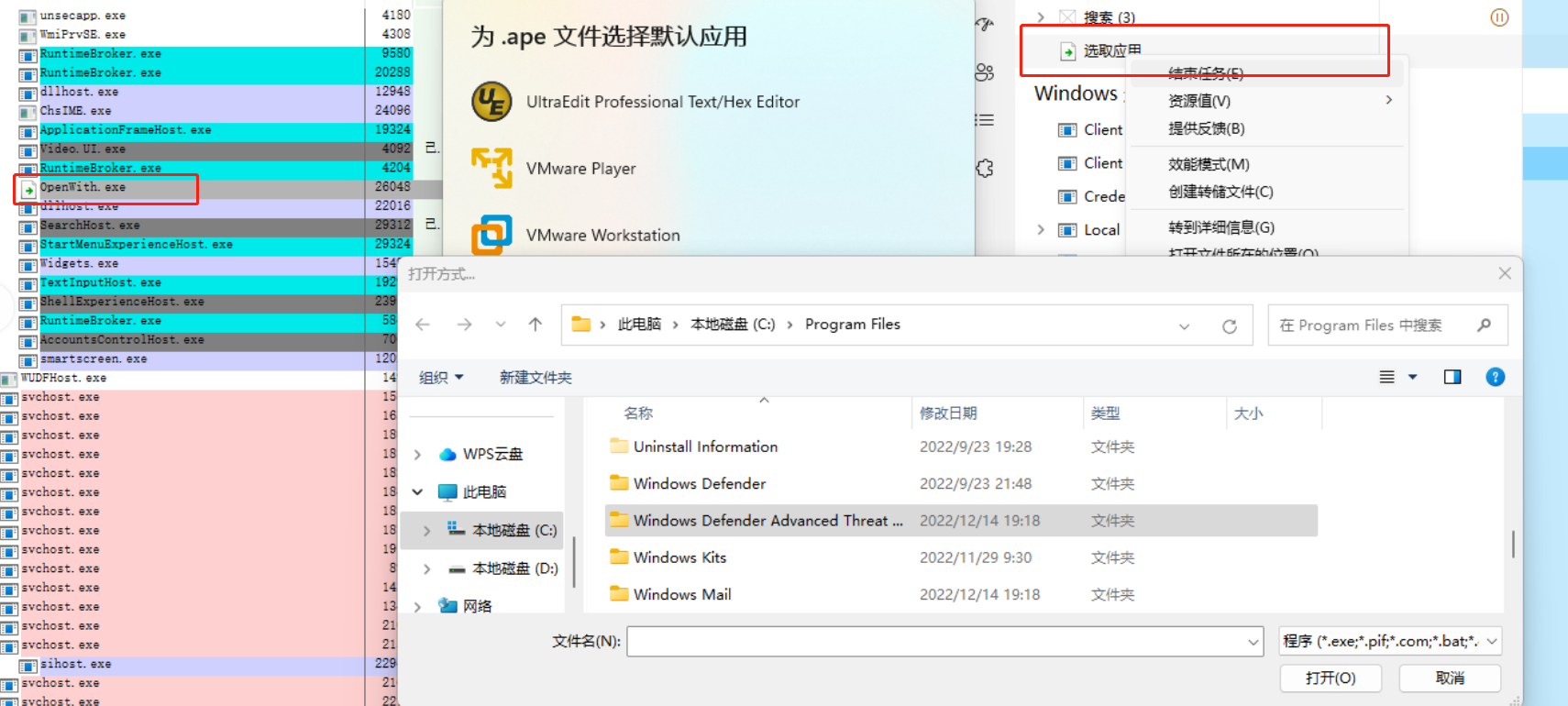Open the view options dropdown arrow

click(x=1413, y=377)
